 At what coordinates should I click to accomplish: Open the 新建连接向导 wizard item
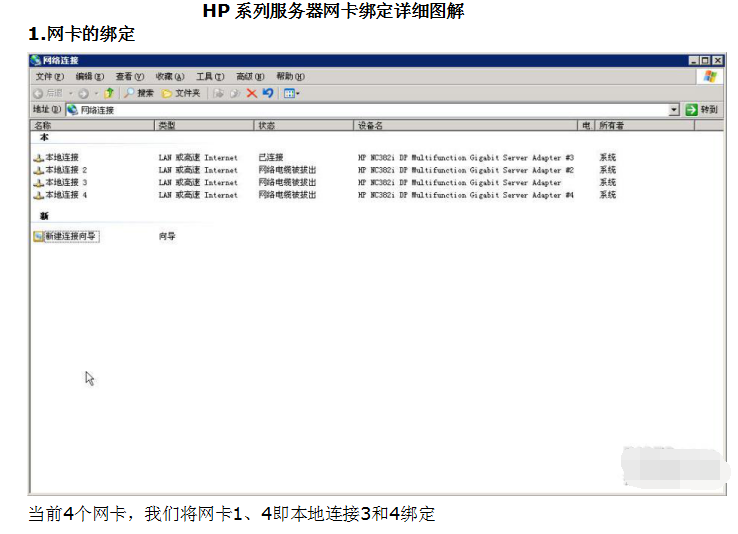coord(65,237)
